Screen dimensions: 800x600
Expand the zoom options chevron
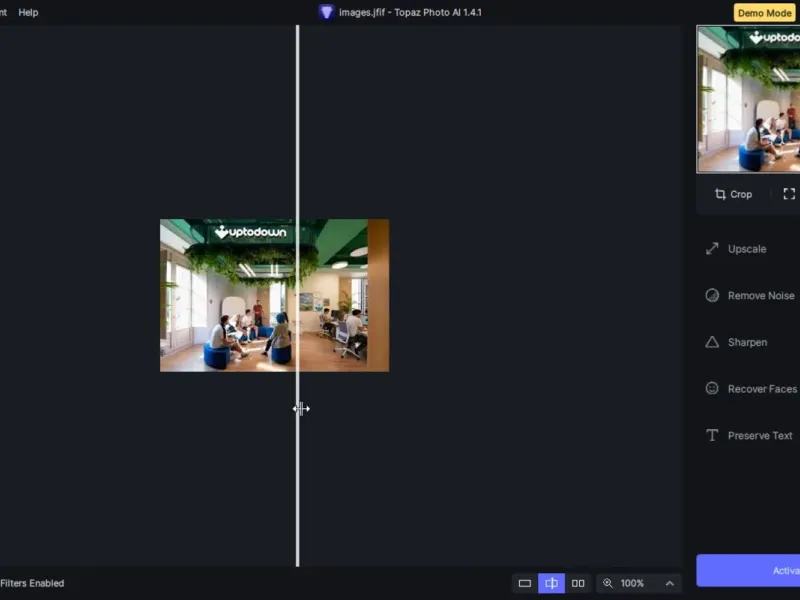click(x=670, y=583)
